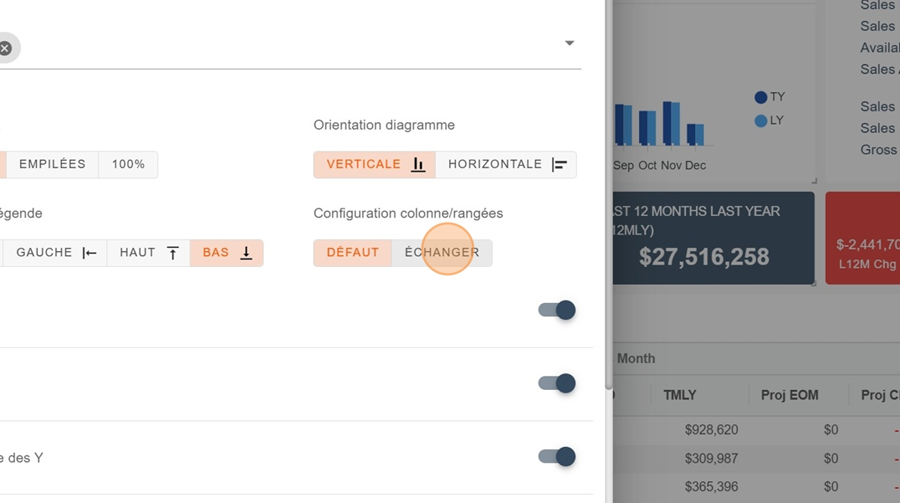The width and height of the screenshot is (900, 503).
Task: Click the left-align arrow icon on GAUCHE
Action: pos(90,253)
